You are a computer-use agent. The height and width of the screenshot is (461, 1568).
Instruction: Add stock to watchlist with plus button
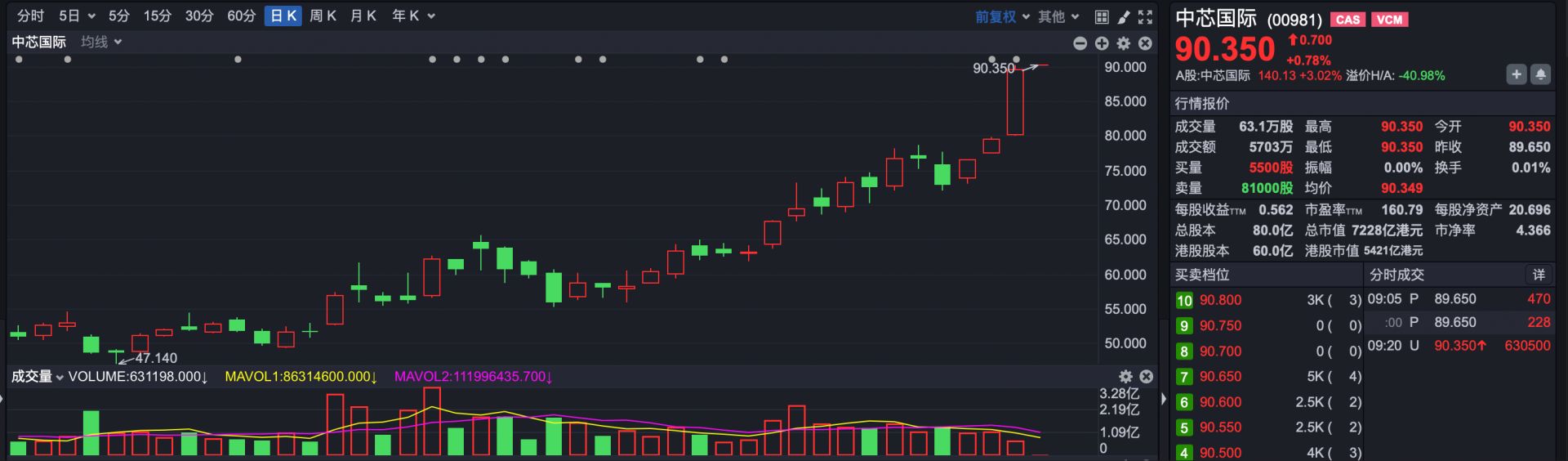(x=1517, y=74)
